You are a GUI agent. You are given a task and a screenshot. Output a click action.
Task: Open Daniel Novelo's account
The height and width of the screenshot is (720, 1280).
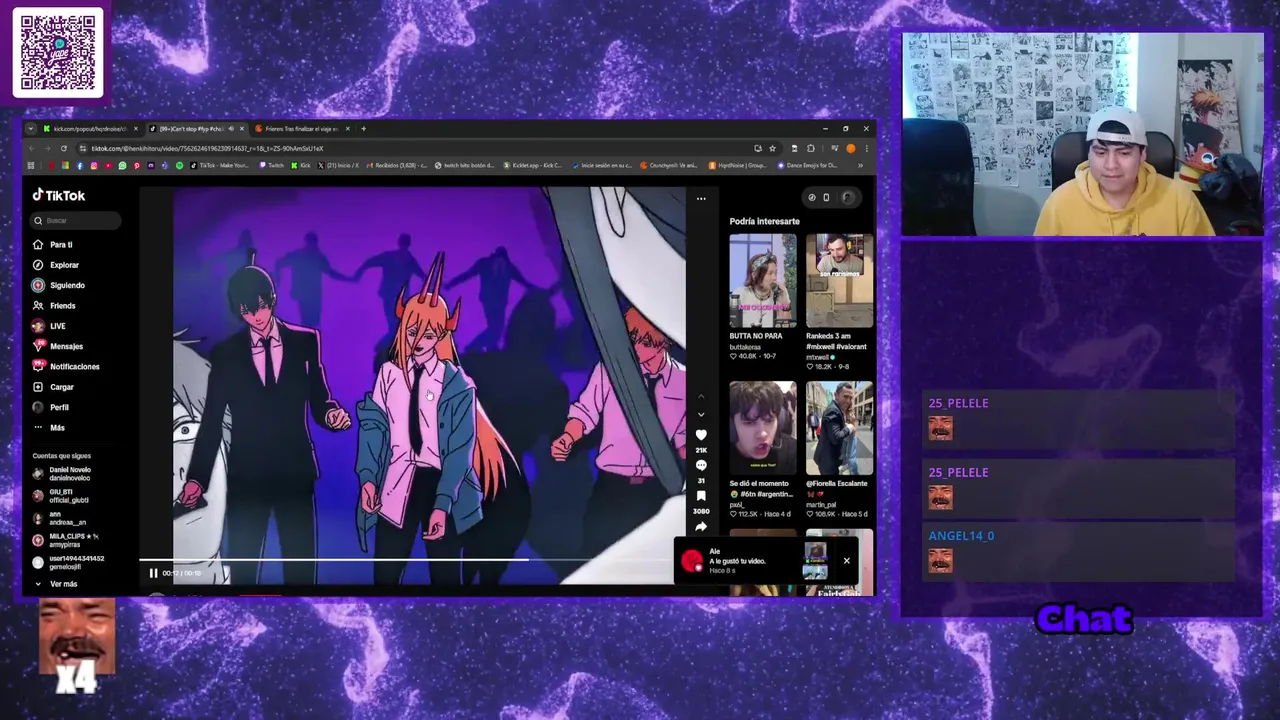(62, 474)
